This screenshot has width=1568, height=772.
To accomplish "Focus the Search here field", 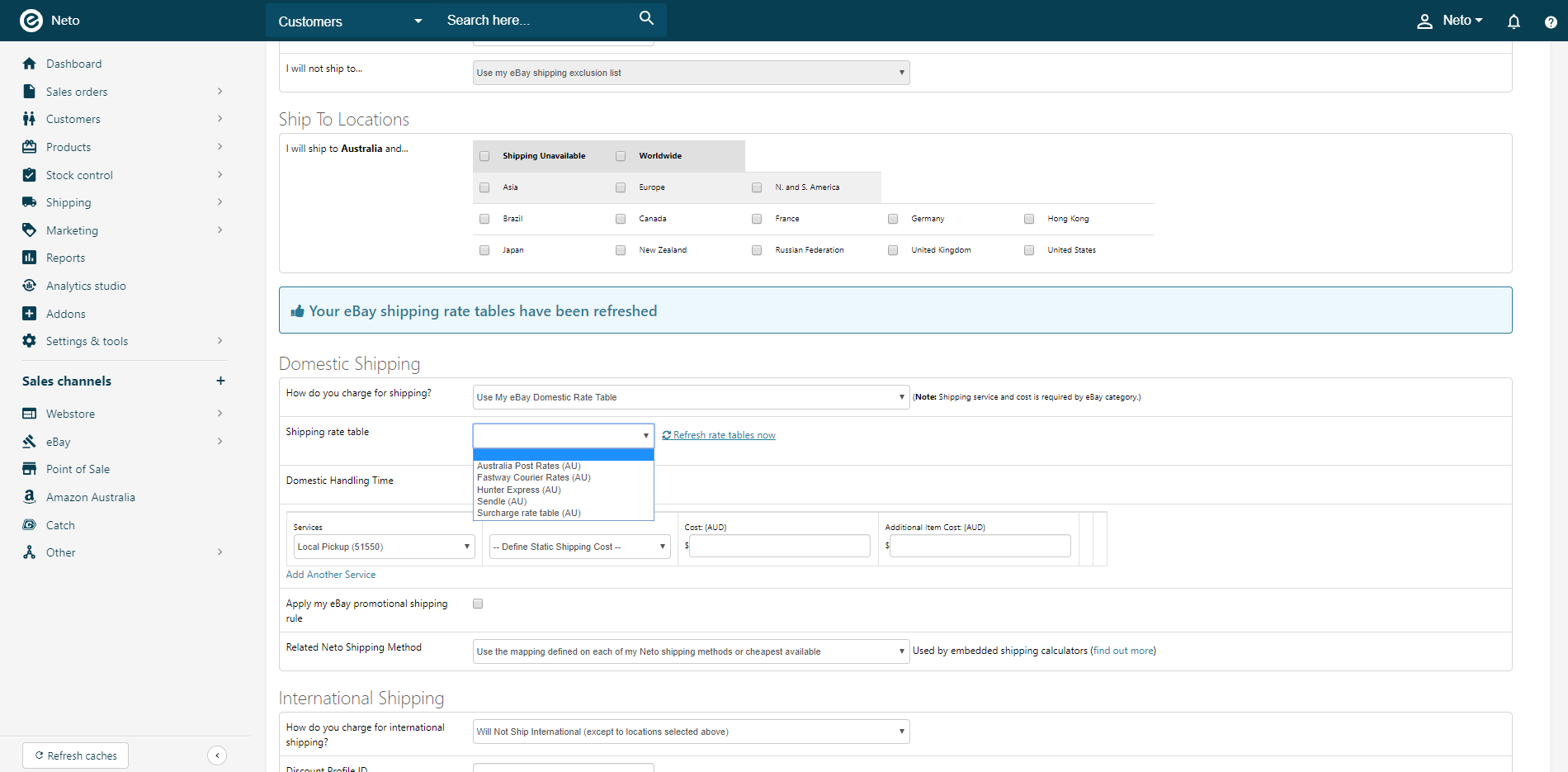I will click(537, 20).
